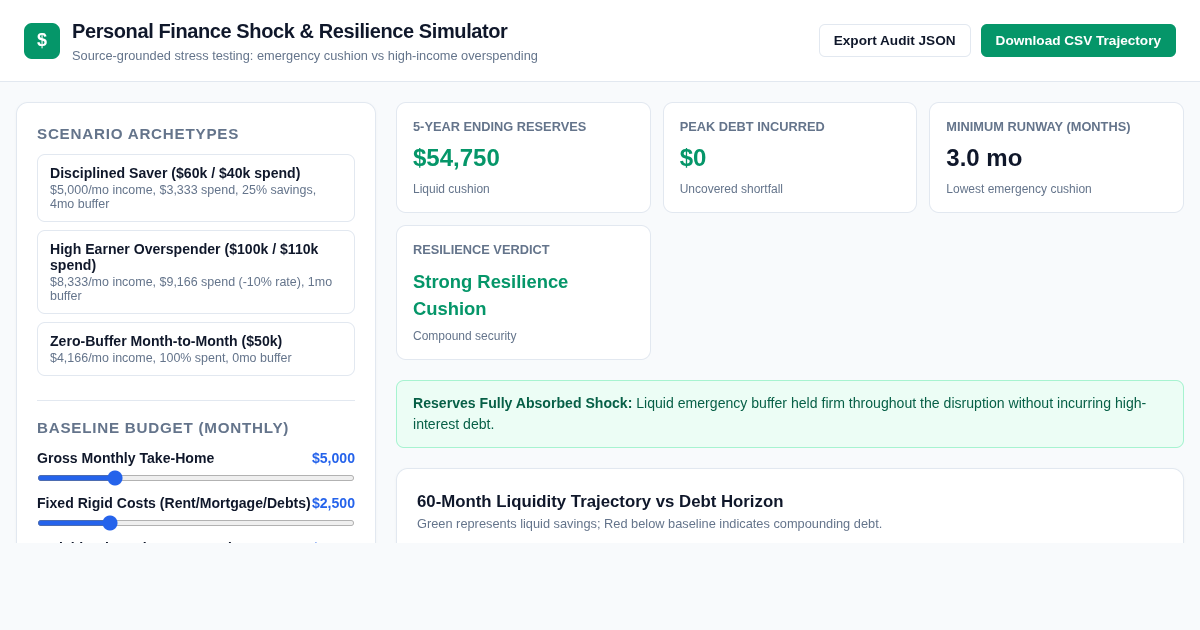Click the $2,500 fixed costs value
This screenshot has height=630, width=1200.
[x=333, y=503]
